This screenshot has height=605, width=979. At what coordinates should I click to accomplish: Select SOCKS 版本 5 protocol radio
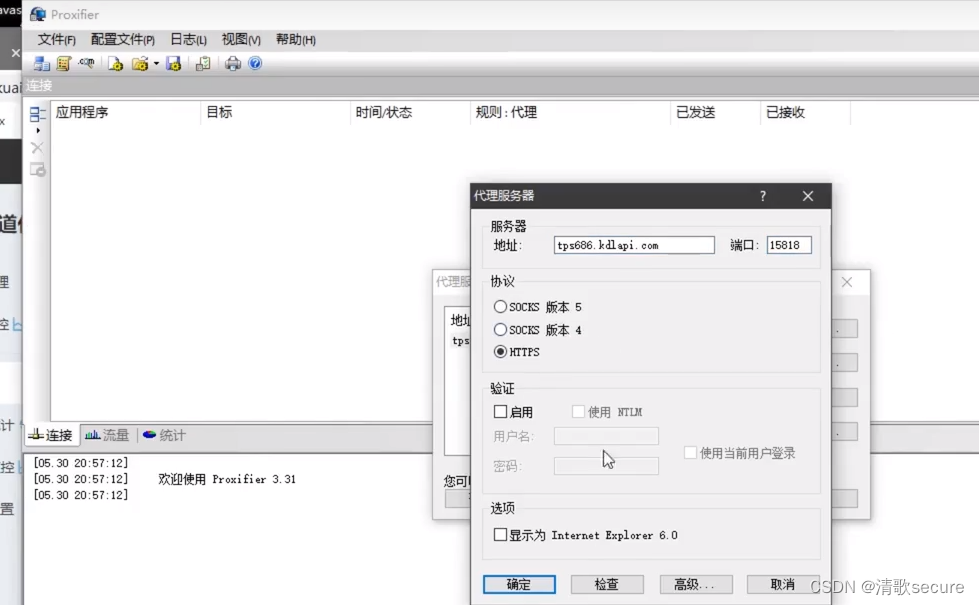500,307
